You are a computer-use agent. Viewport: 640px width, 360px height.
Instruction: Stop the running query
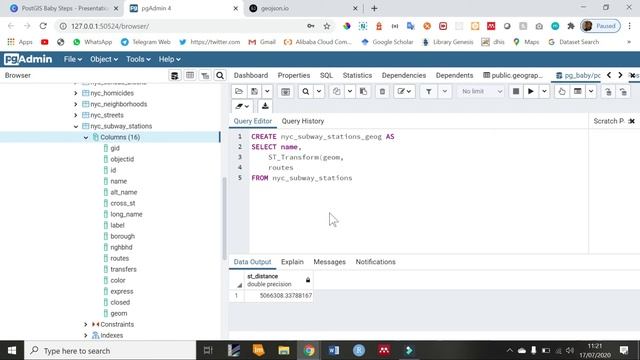pyautogui.click(x=516, y=91)
